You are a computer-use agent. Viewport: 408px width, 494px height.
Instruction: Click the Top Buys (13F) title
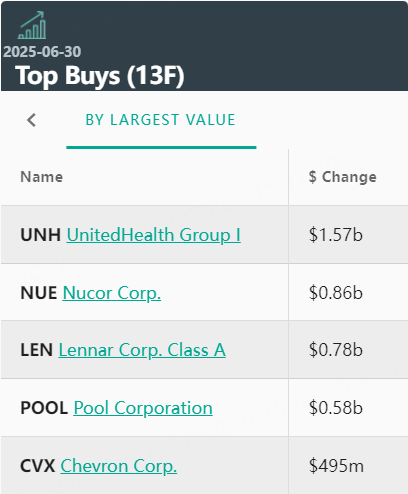[100, 76]
